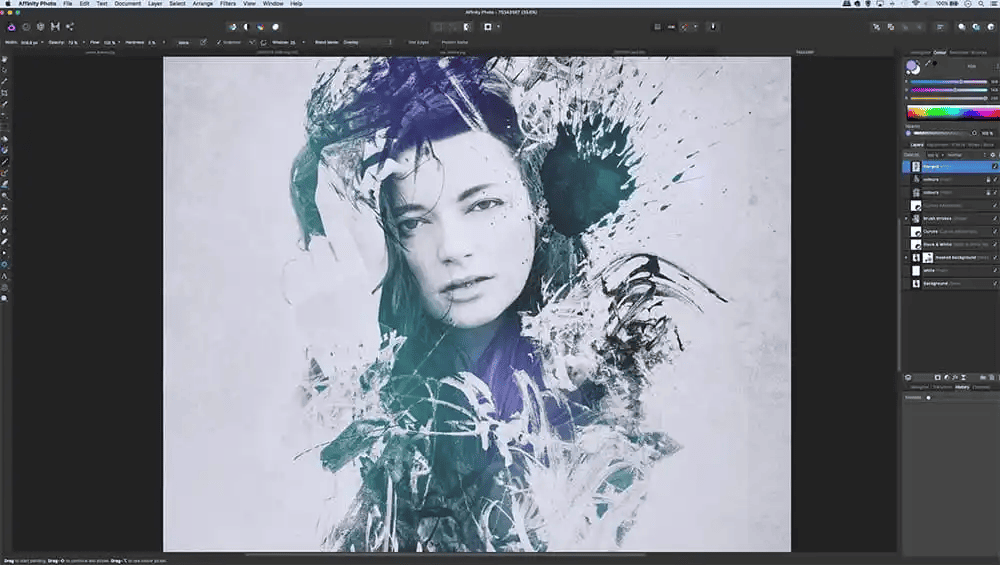1000x565 pixels.
Task: Select the Flood Fill bucket tool
Action: [x=4, y=139]
